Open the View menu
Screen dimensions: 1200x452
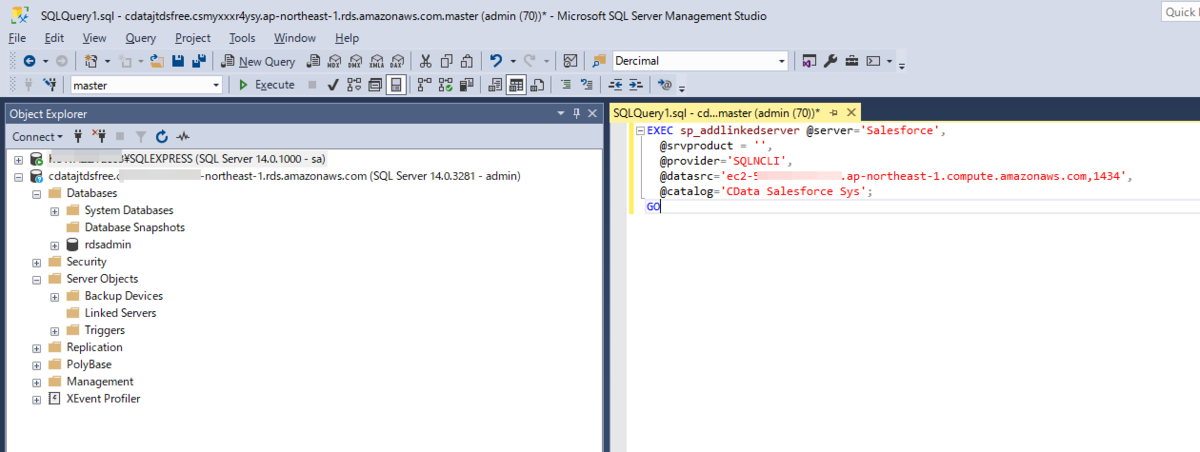click(x=94, y=38)
